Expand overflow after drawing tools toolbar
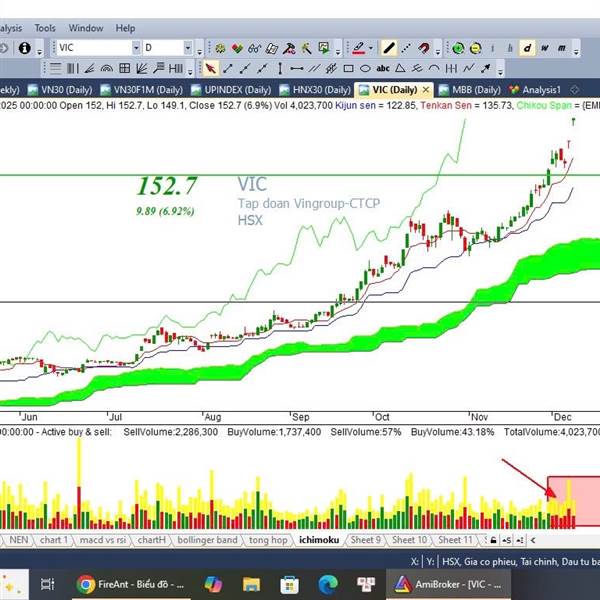 coord(500,70)
